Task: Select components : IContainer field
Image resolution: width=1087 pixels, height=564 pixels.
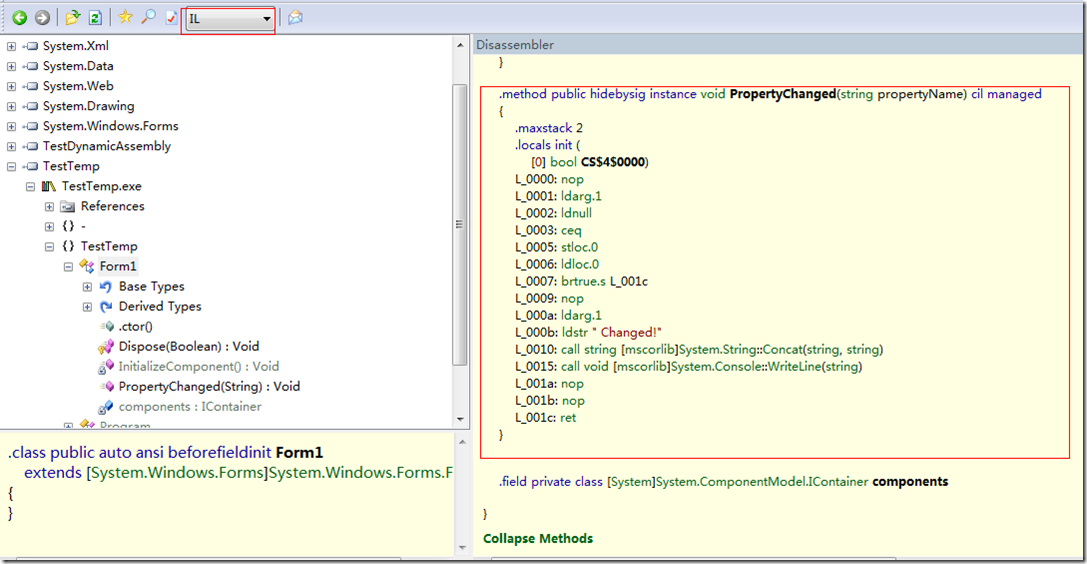Action: tap(190, 407)
